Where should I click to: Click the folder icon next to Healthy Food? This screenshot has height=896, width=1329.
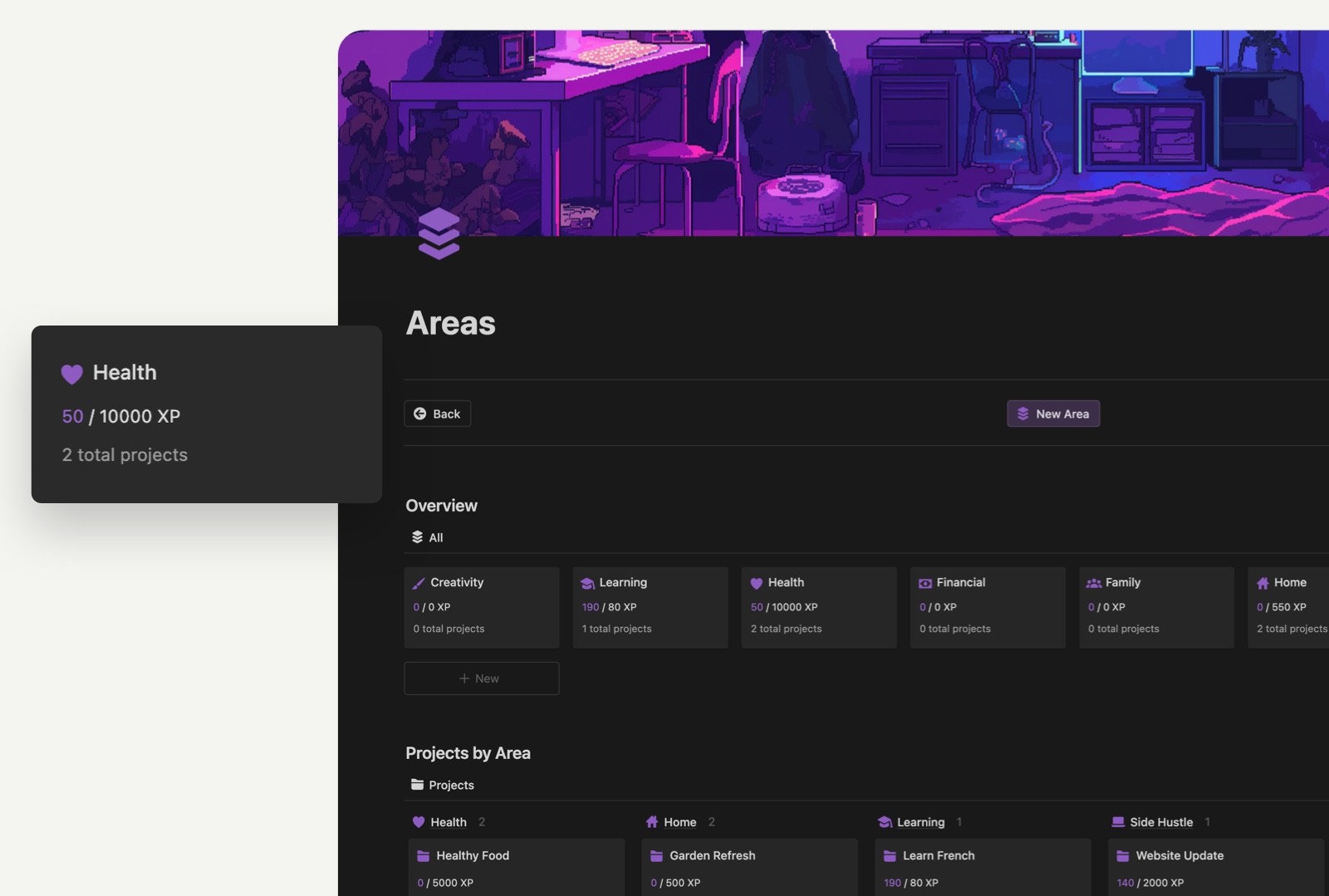423,855
